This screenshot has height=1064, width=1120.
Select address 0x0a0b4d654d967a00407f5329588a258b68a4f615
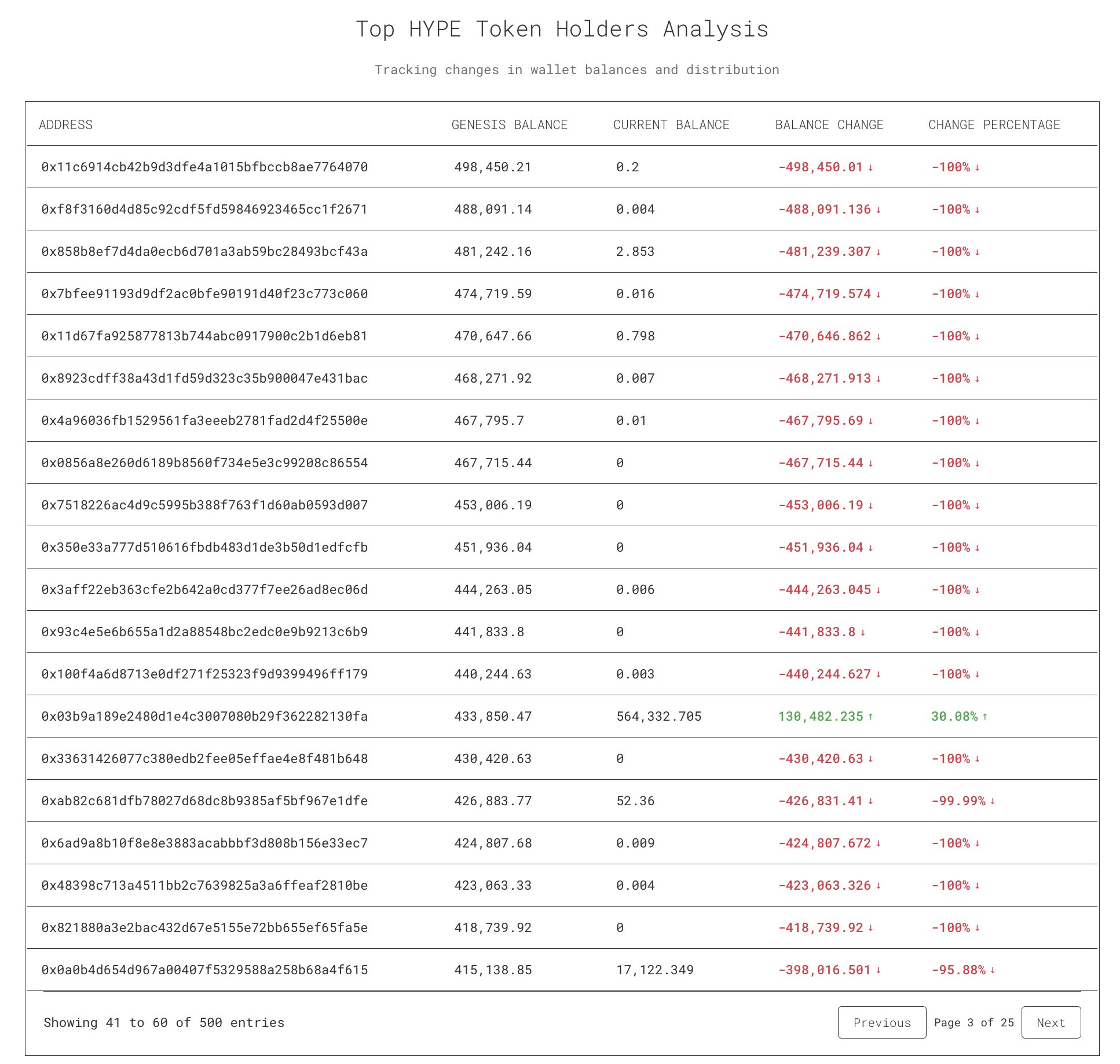[204, 970]
